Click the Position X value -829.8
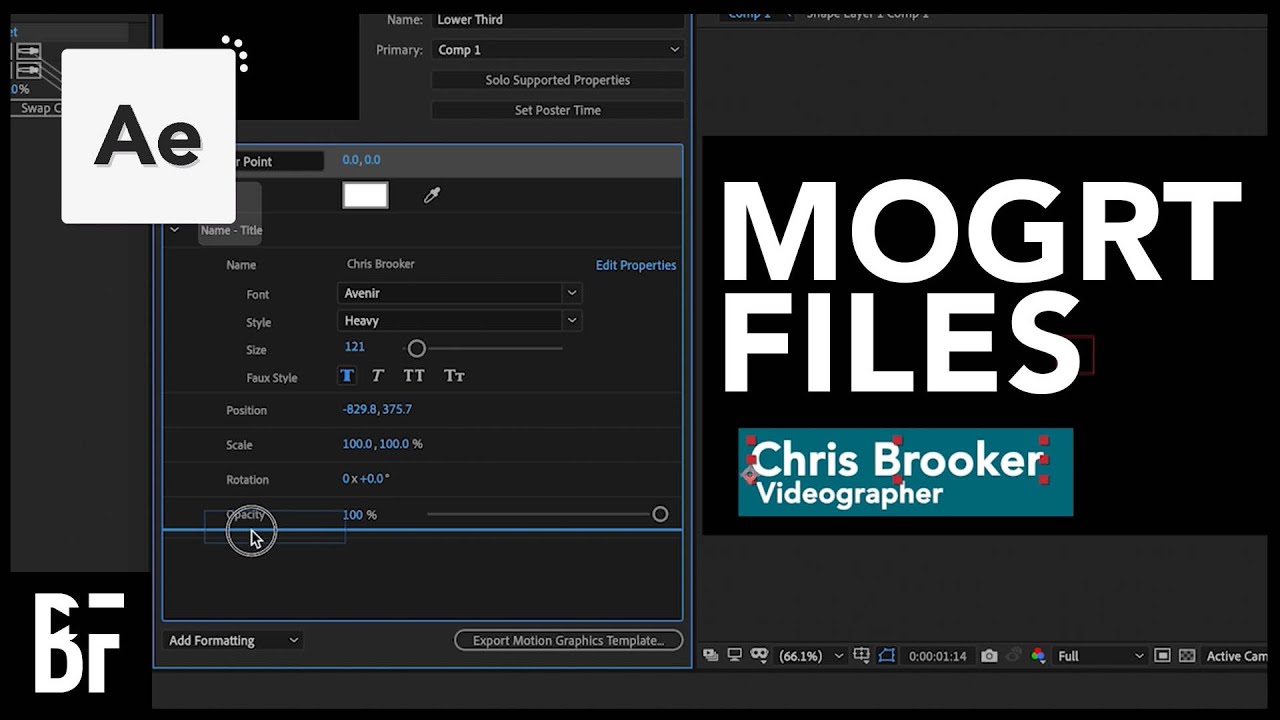Screen dimensions: 1280x720 click(x=359, y=409)
